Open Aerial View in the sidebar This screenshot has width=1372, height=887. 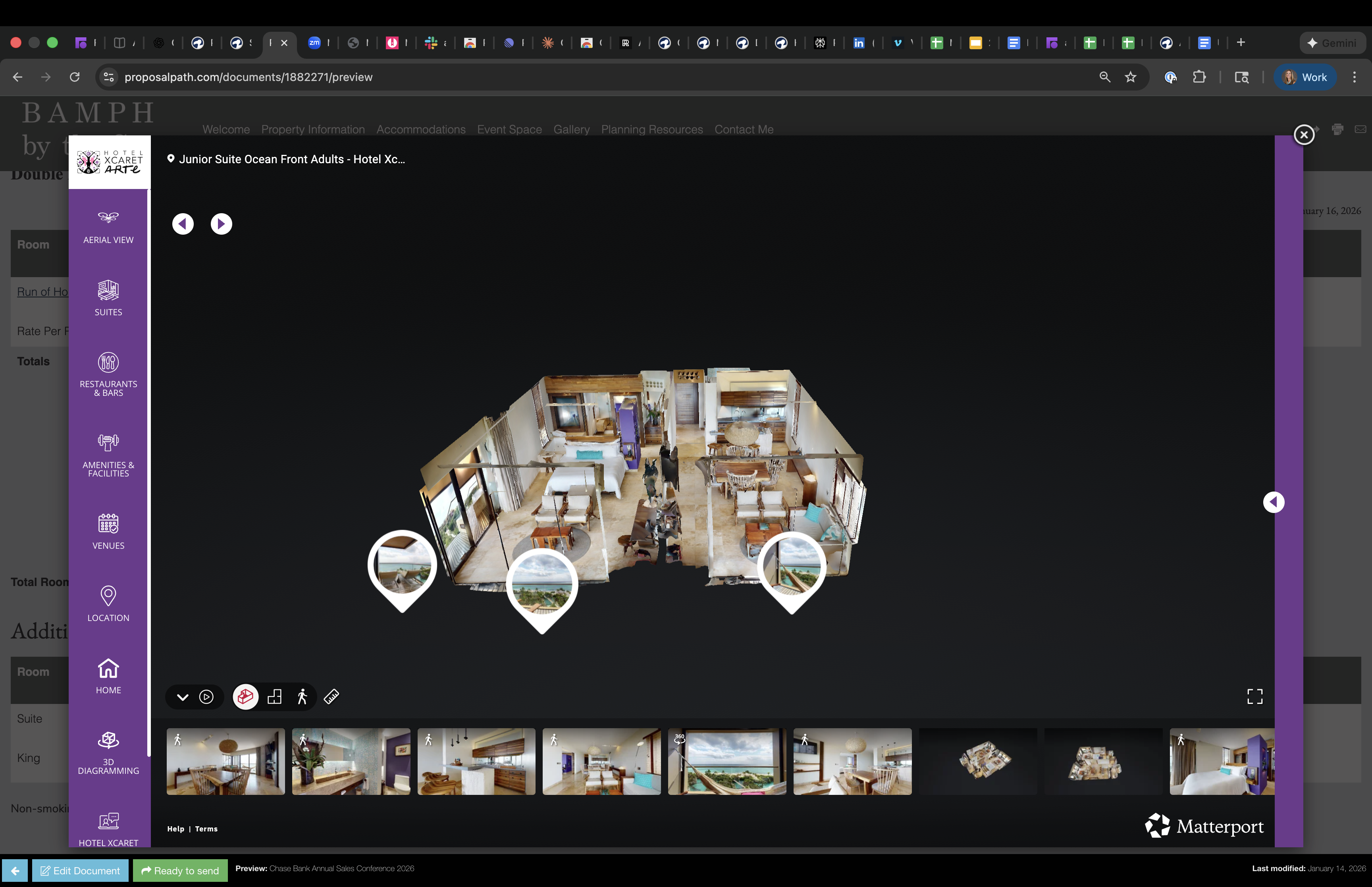(x=108, y=226)
